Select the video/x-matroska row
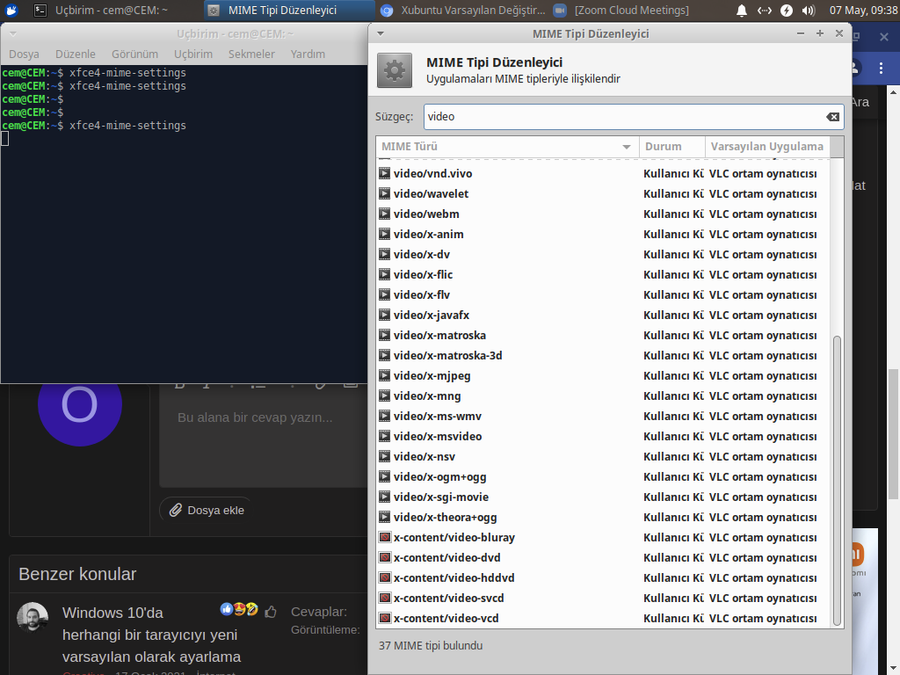 tap(604, 335)
